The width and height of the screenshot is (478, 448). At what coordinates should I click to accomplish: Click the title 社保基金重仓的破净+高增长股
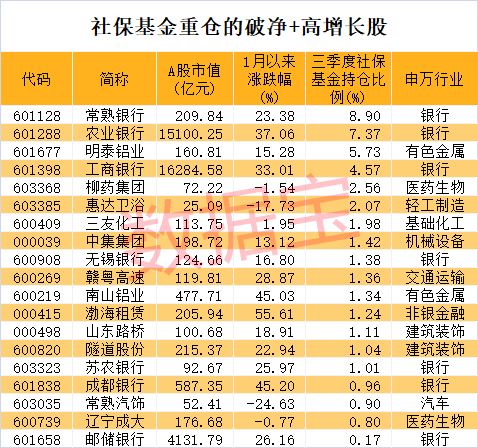point(239,27)
